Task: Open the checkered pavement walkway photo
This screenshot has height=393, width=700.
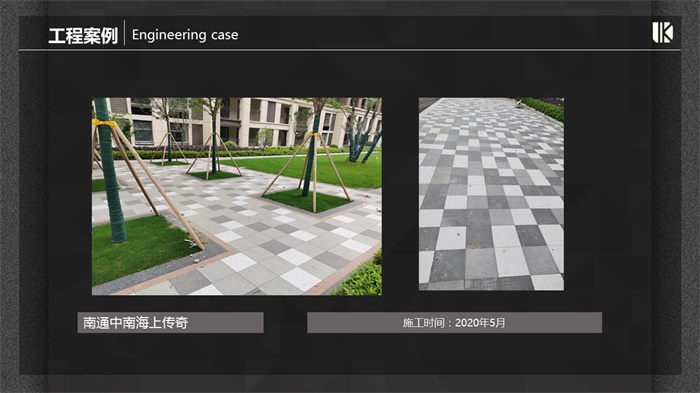Action: click(491, 194)
